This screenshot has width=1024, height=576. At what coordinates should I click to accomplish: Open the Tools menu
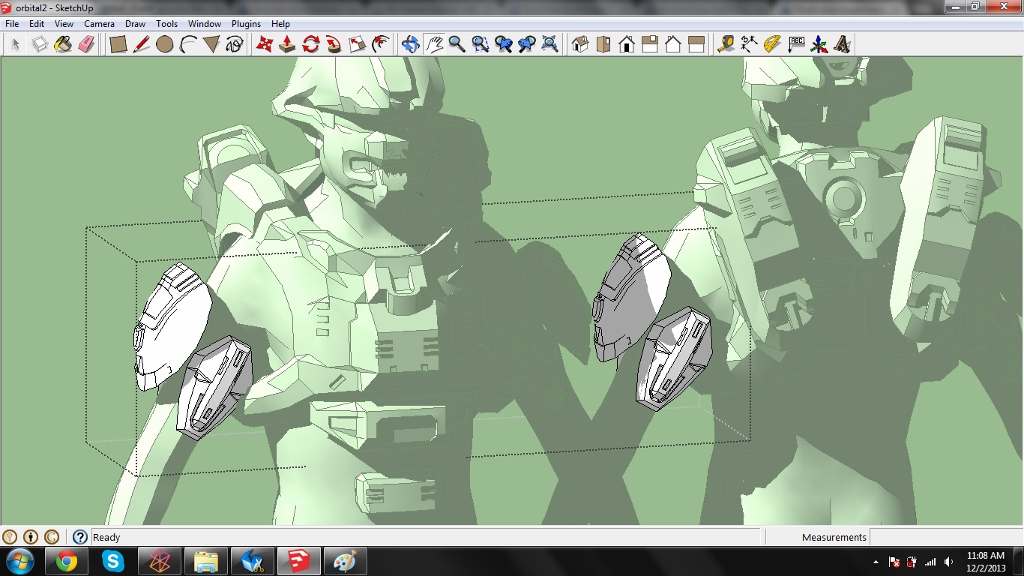point(167,24)
